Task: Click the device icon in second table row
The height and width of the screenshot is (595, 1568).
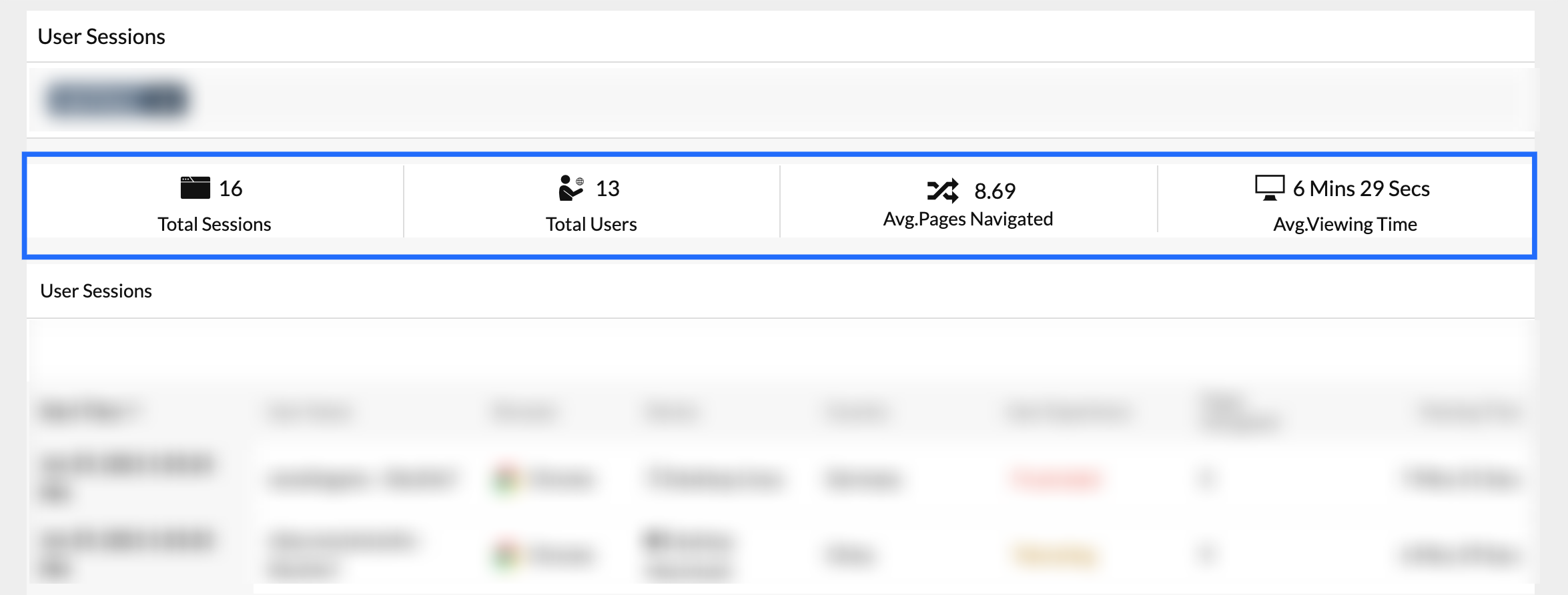Action: pos(657,540)
